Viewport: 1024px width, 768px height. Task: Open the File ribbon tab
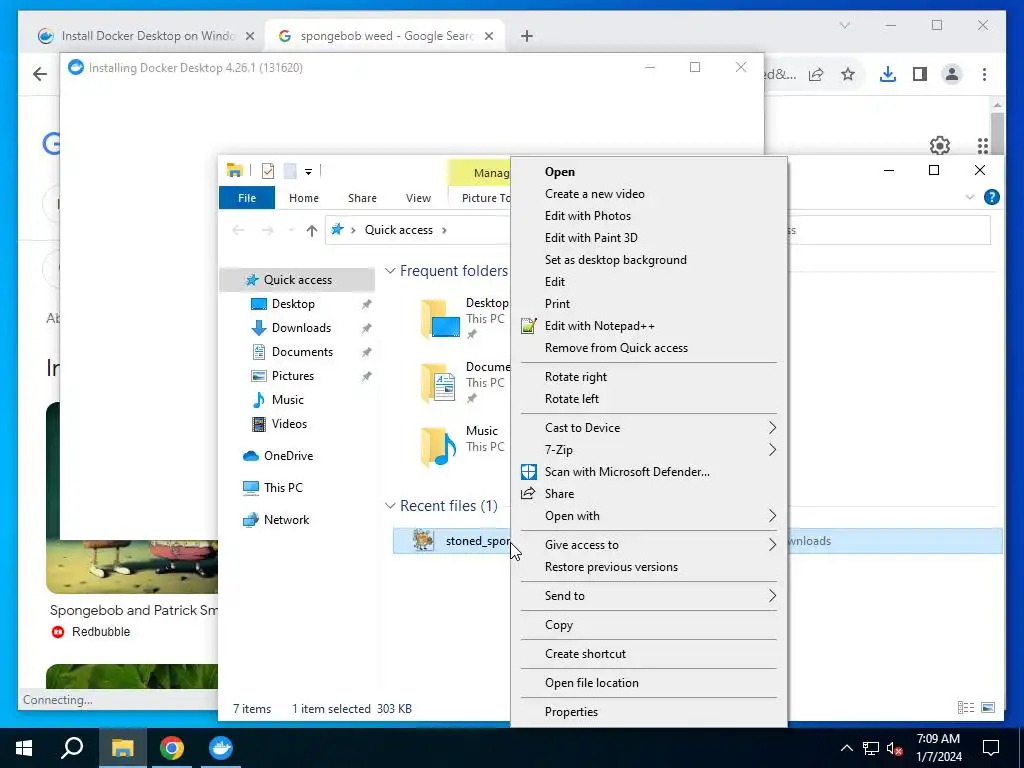click(247, 198)
